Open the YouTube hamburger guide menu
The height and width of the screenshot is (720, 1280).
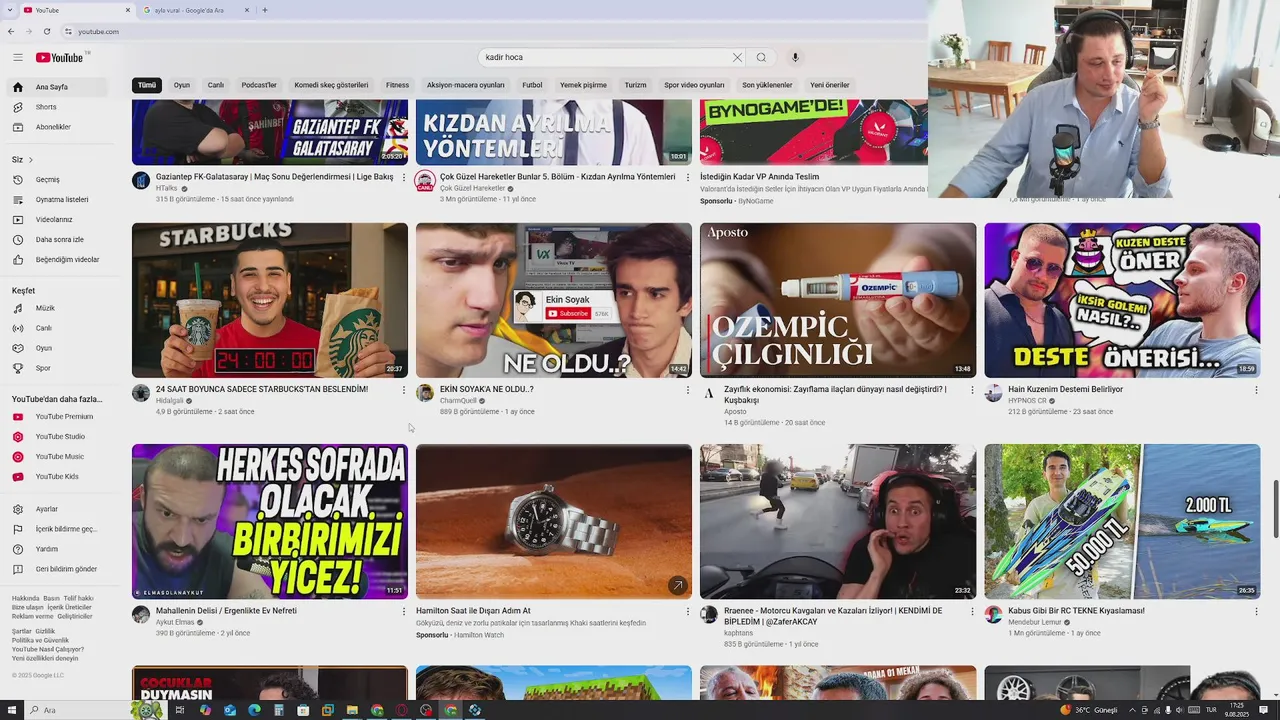(x=17, y=57)
